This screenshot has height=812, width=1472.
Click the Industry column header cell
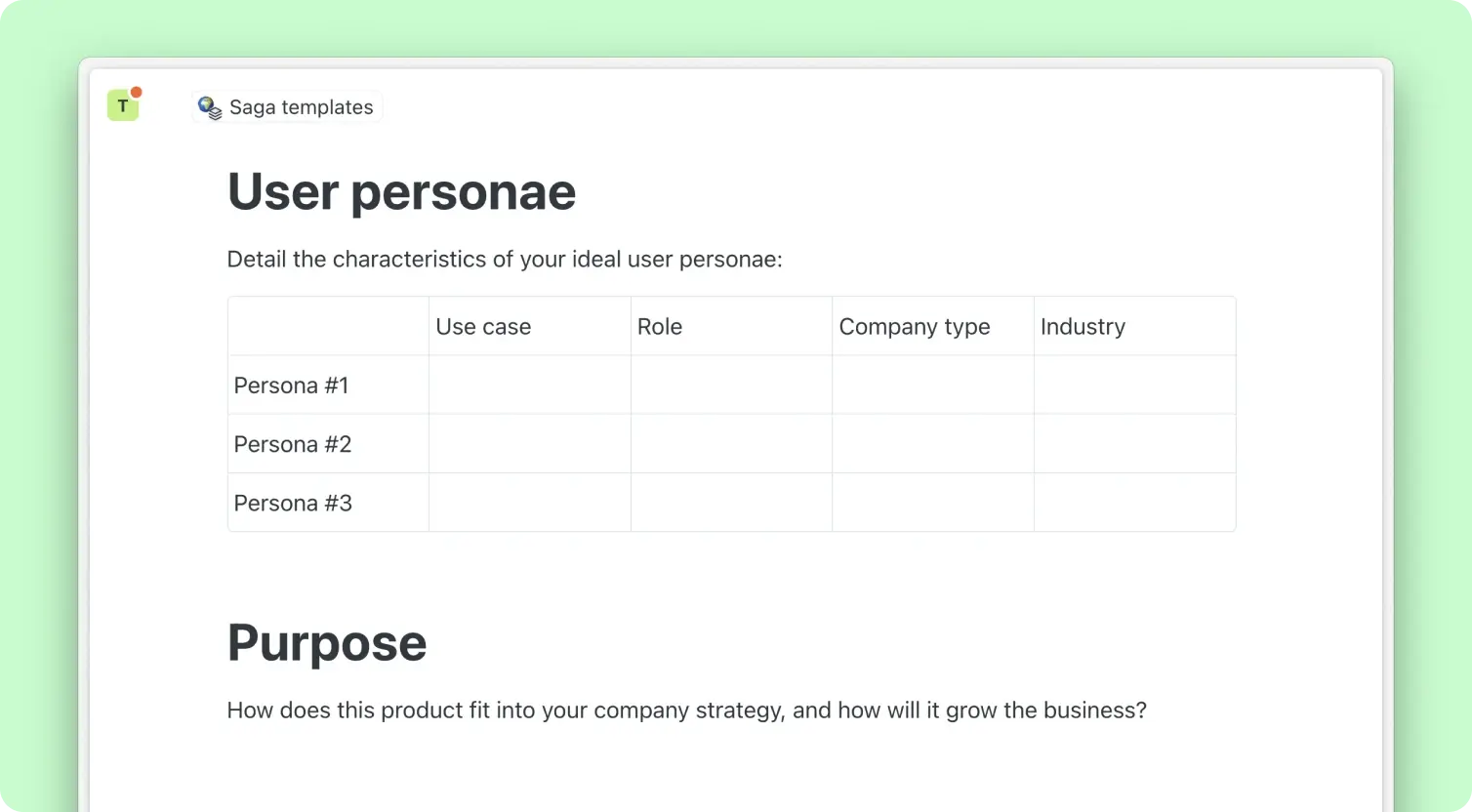1134,327
